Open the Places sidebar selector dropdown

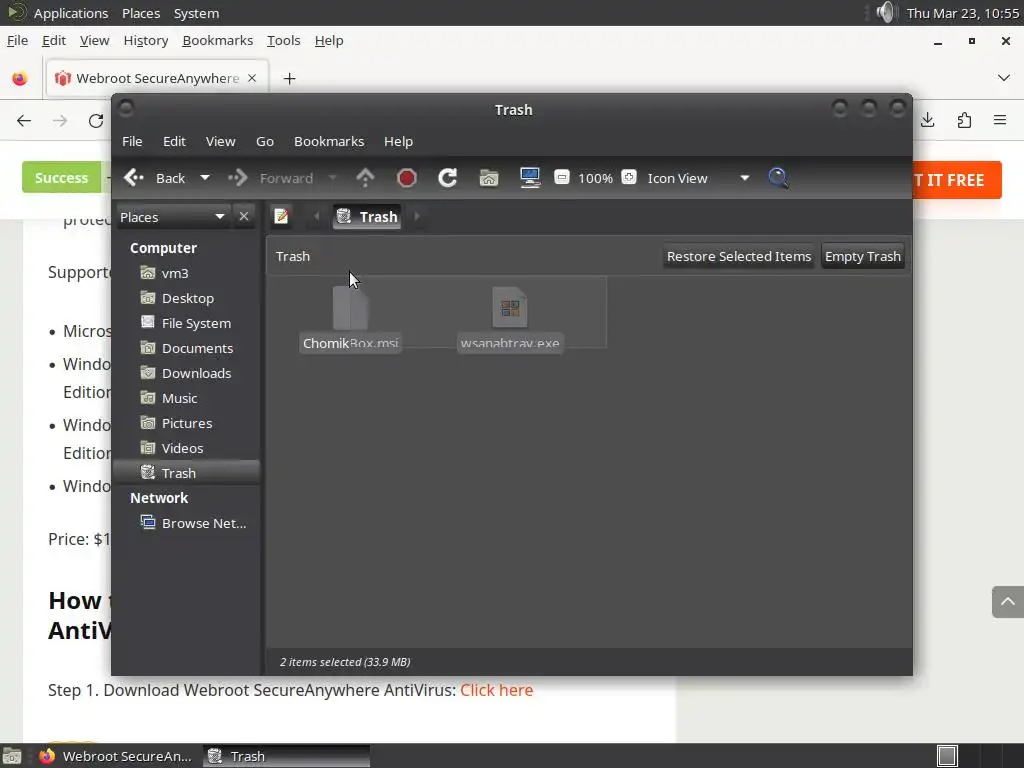tap(172, 217)
